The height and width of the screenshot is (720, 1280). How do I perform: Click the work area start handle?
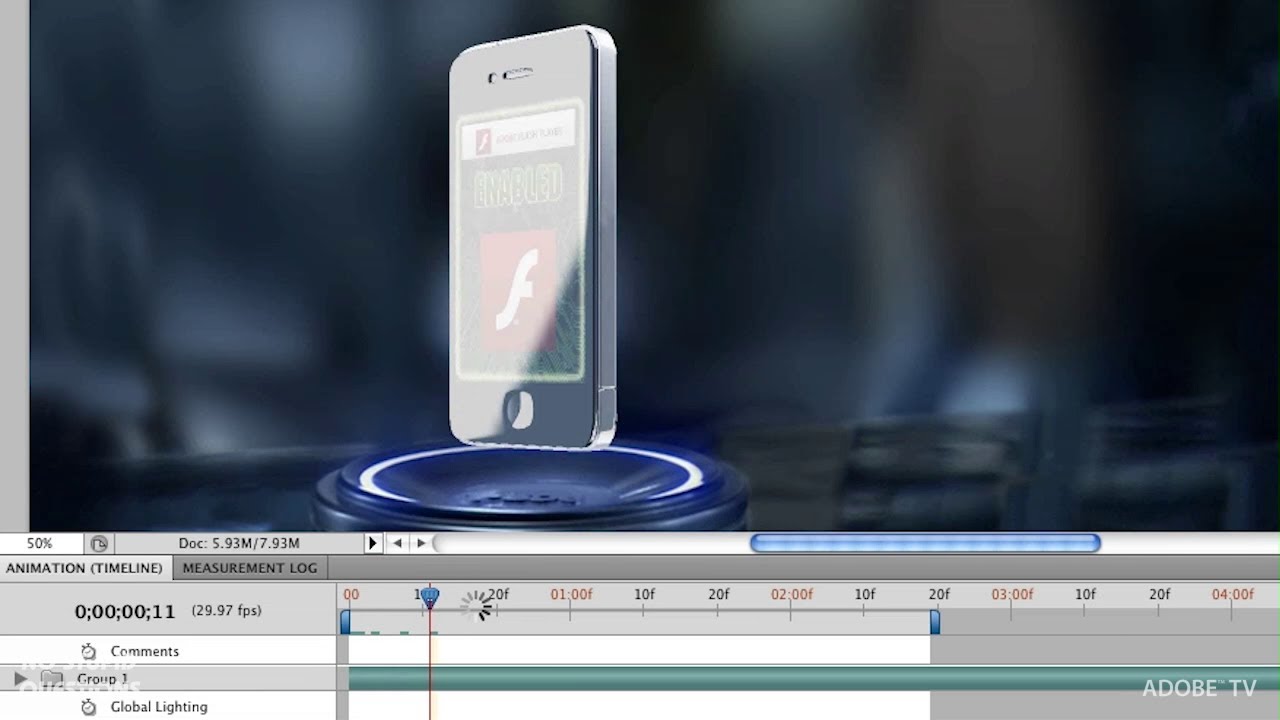tap(345, 622)
